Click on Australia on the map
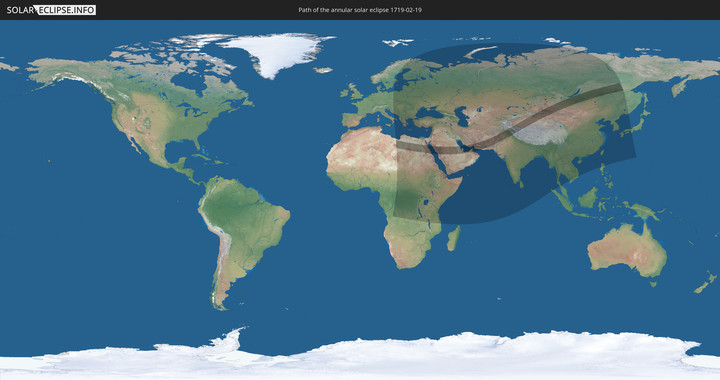Image resolution: width=720 pixels, height=380 pixels. click(627, 250)
